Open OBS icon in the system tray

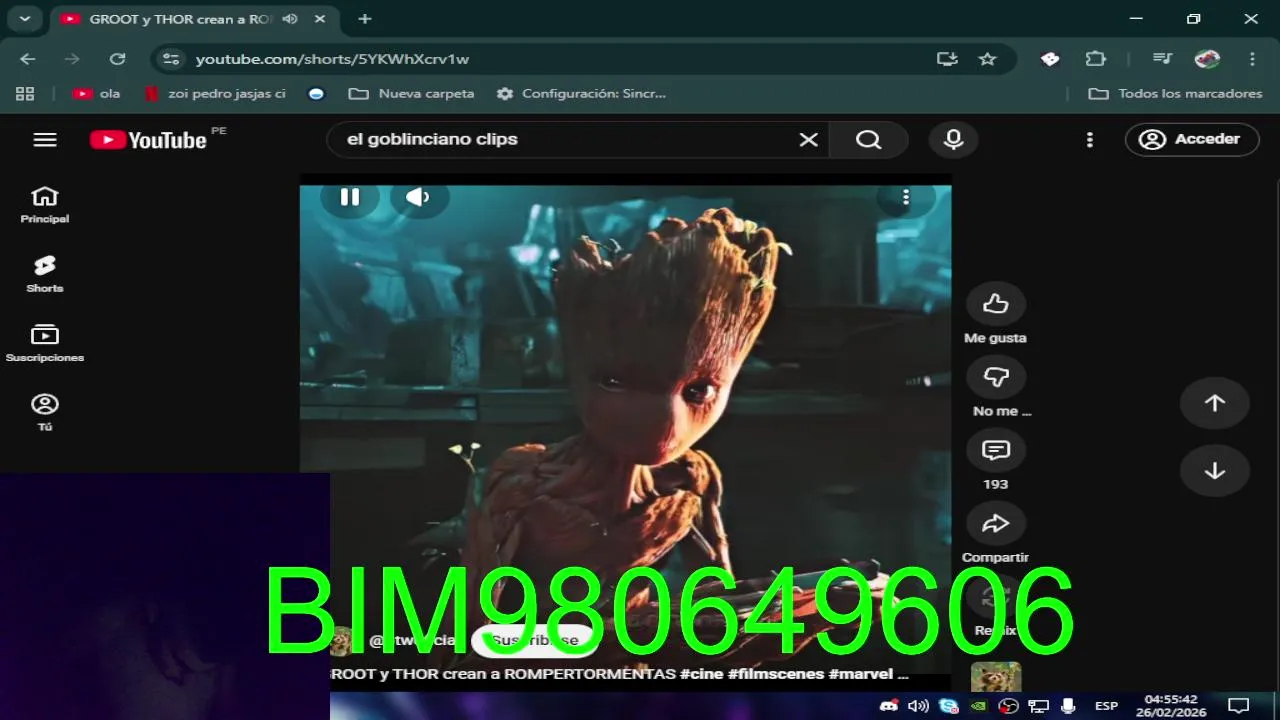tap(1008, 706)
